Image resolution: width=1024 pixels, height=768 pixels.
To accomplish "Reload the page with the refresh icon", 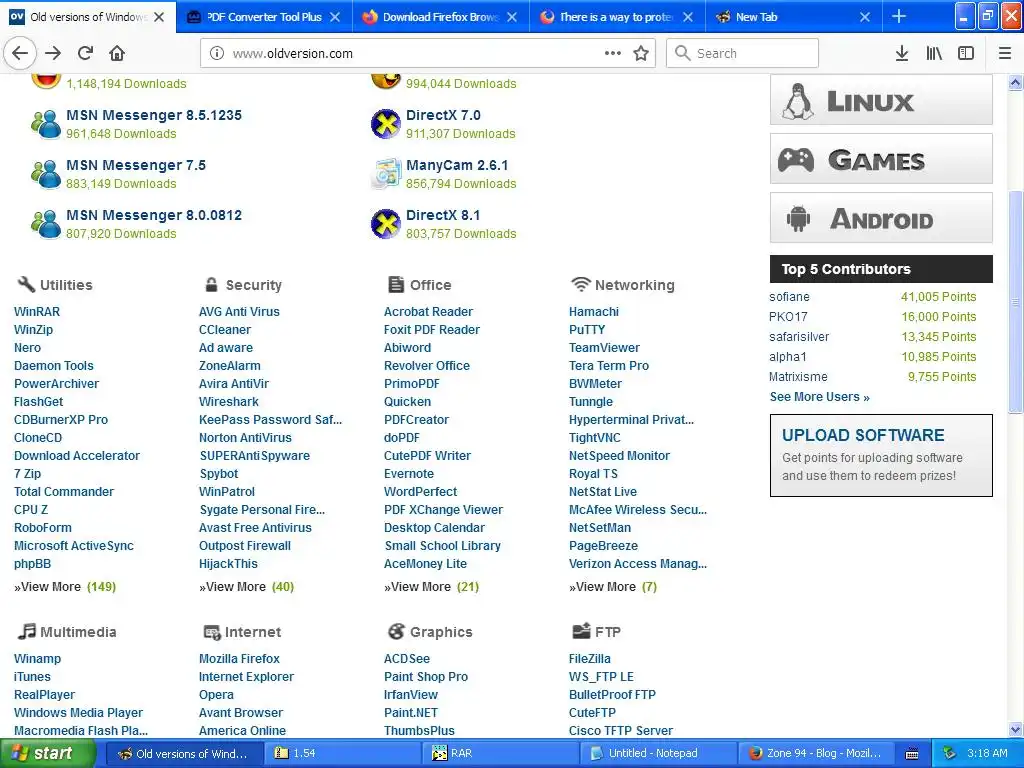I will (86, 54).
